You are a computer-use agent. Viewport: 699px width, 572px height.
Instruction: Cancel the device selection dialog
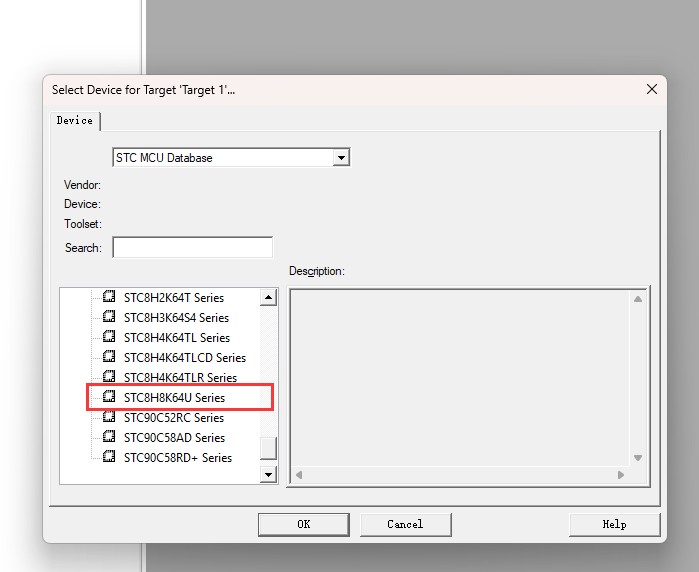[x=405, y=524]
